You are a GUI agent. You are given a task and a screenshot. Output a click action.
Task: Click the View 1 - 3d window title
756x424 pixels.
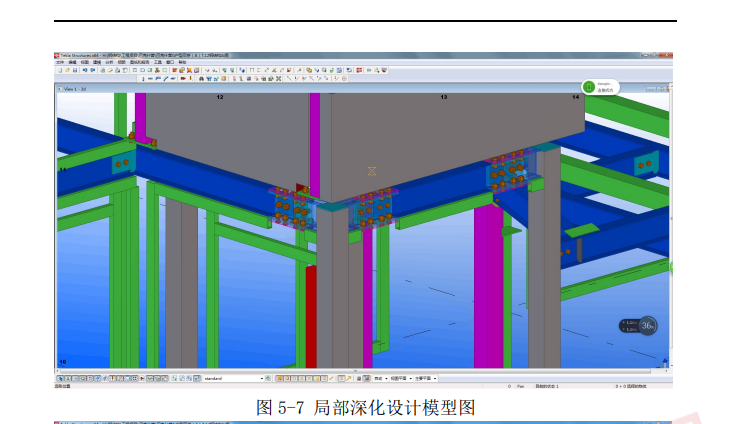pyautogui.click(x=72, y=87)
